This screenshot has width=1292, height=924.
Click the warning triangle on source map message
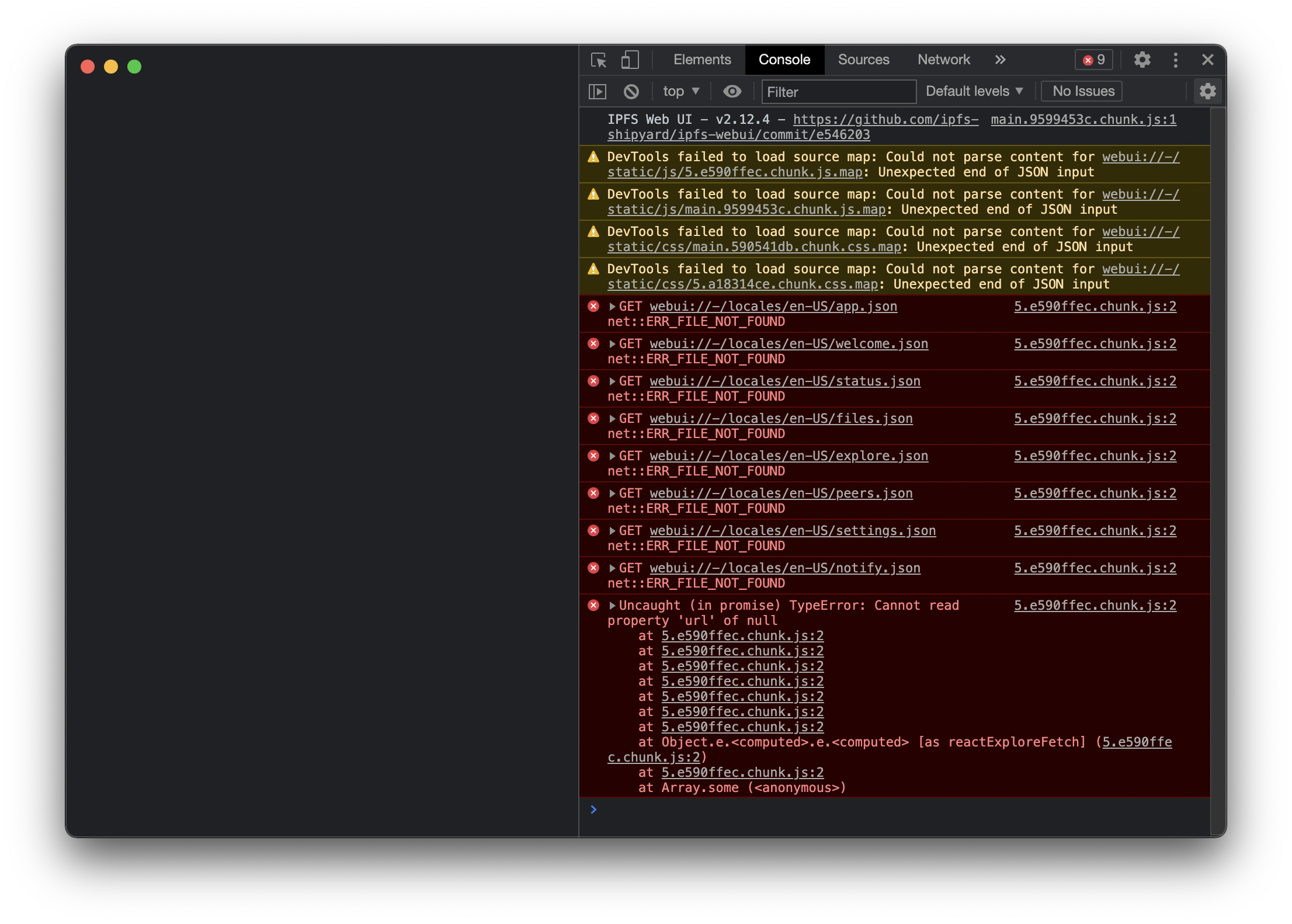[x=594, y=157]
